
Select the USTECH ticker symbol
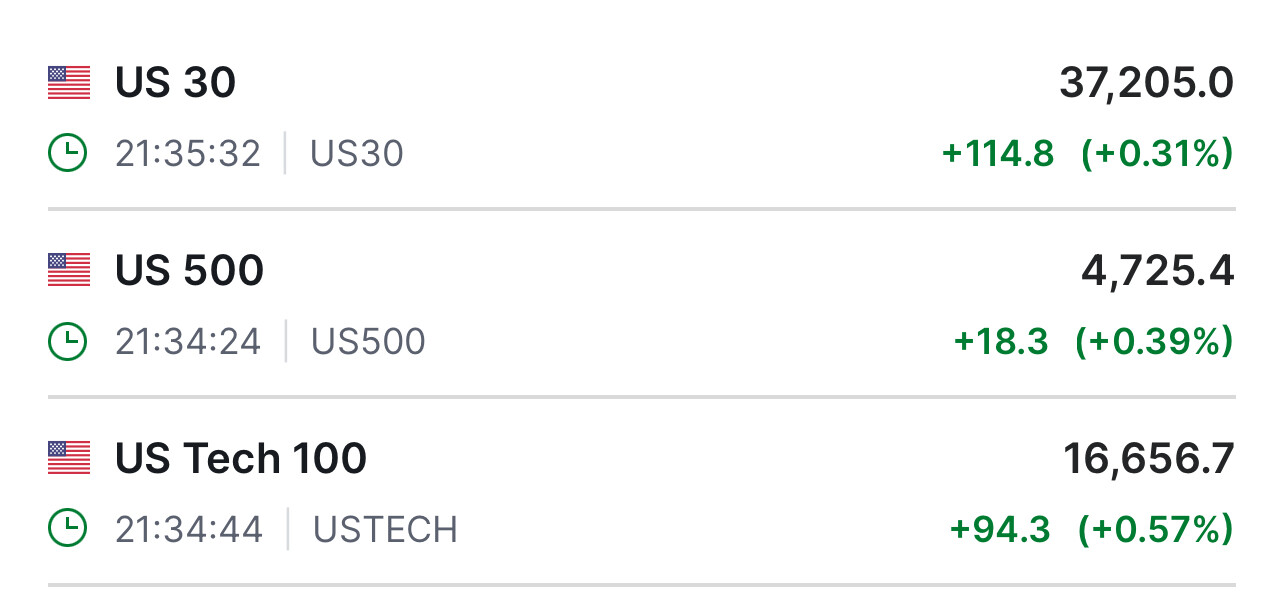click(385, 529)
